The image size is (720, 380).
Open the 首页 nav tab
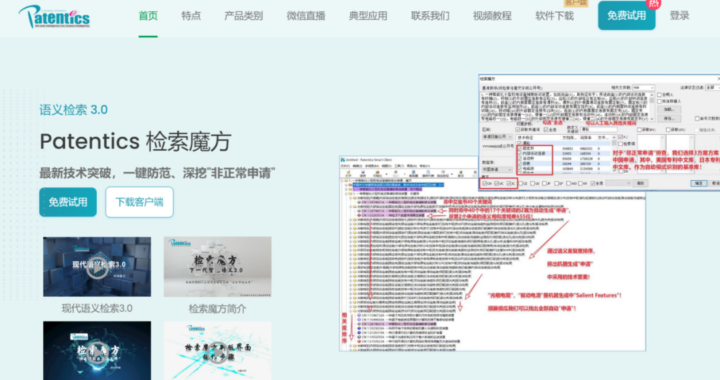148,16
